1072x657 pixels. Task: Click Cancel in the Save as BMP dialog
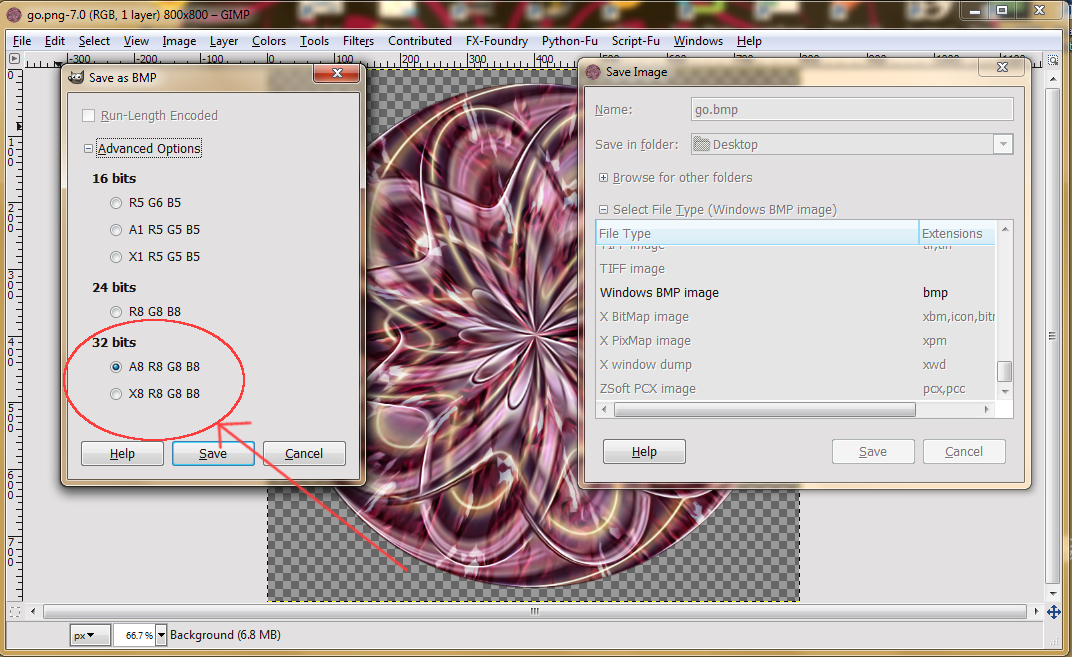pyautogui.click(x=304, y=453)
